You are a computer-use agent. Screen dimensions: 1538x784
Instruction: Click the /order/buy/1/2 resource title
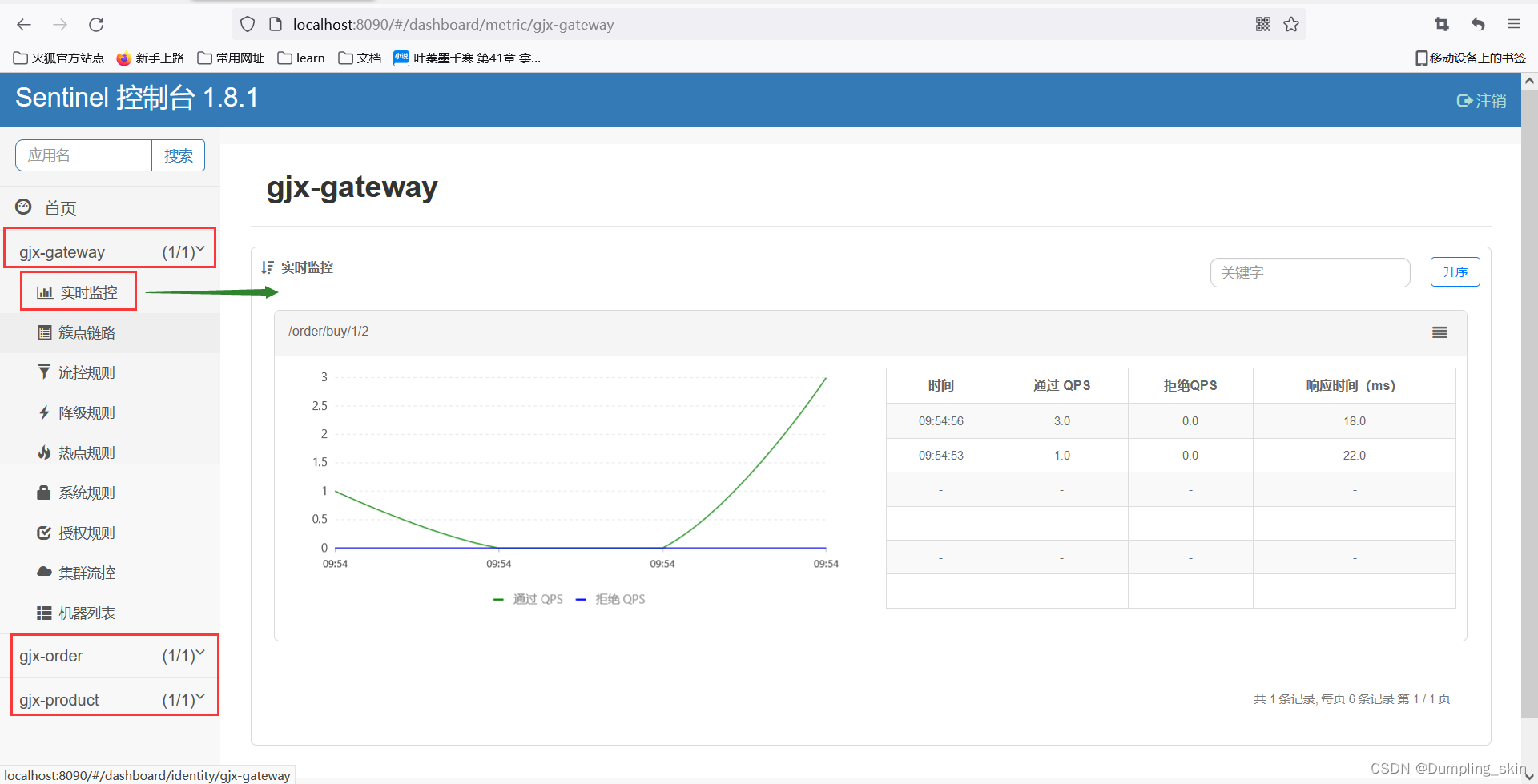(328, 332)
